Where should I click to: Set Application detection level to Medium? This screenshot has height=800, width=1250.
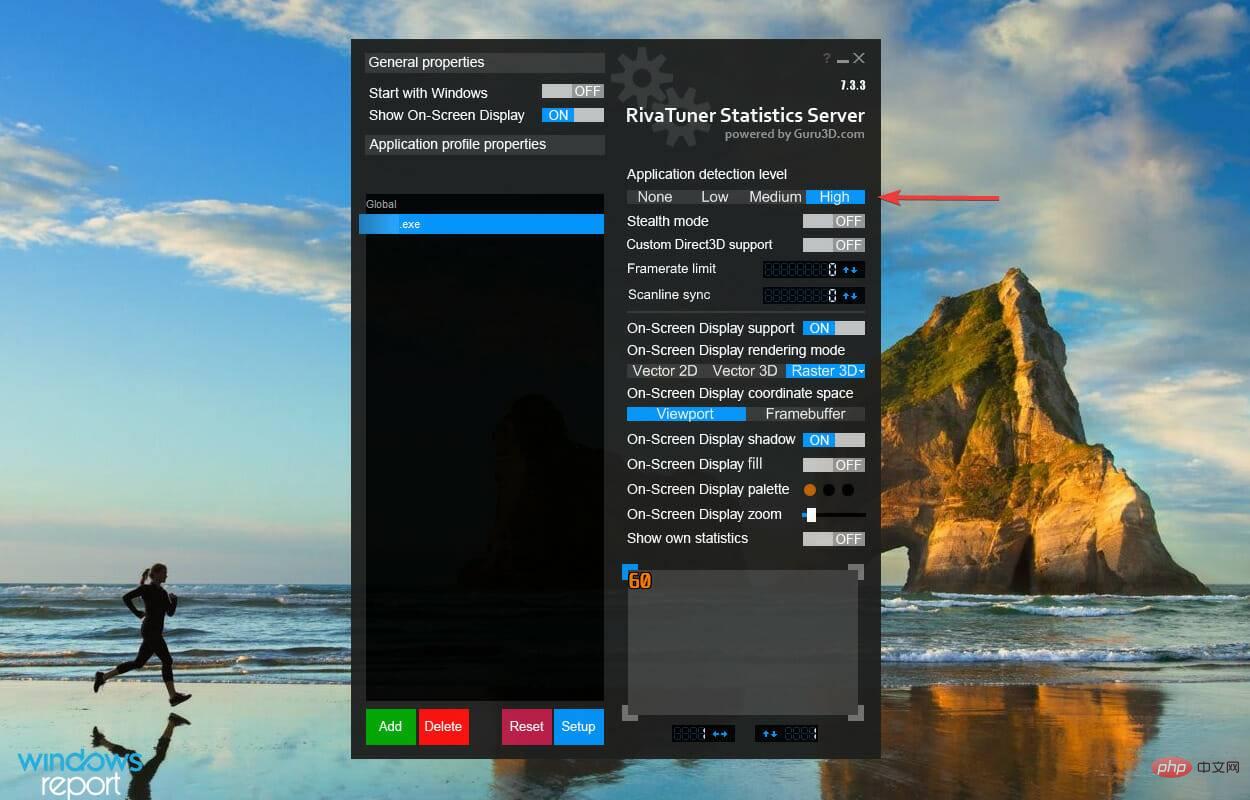coord(774,197)
